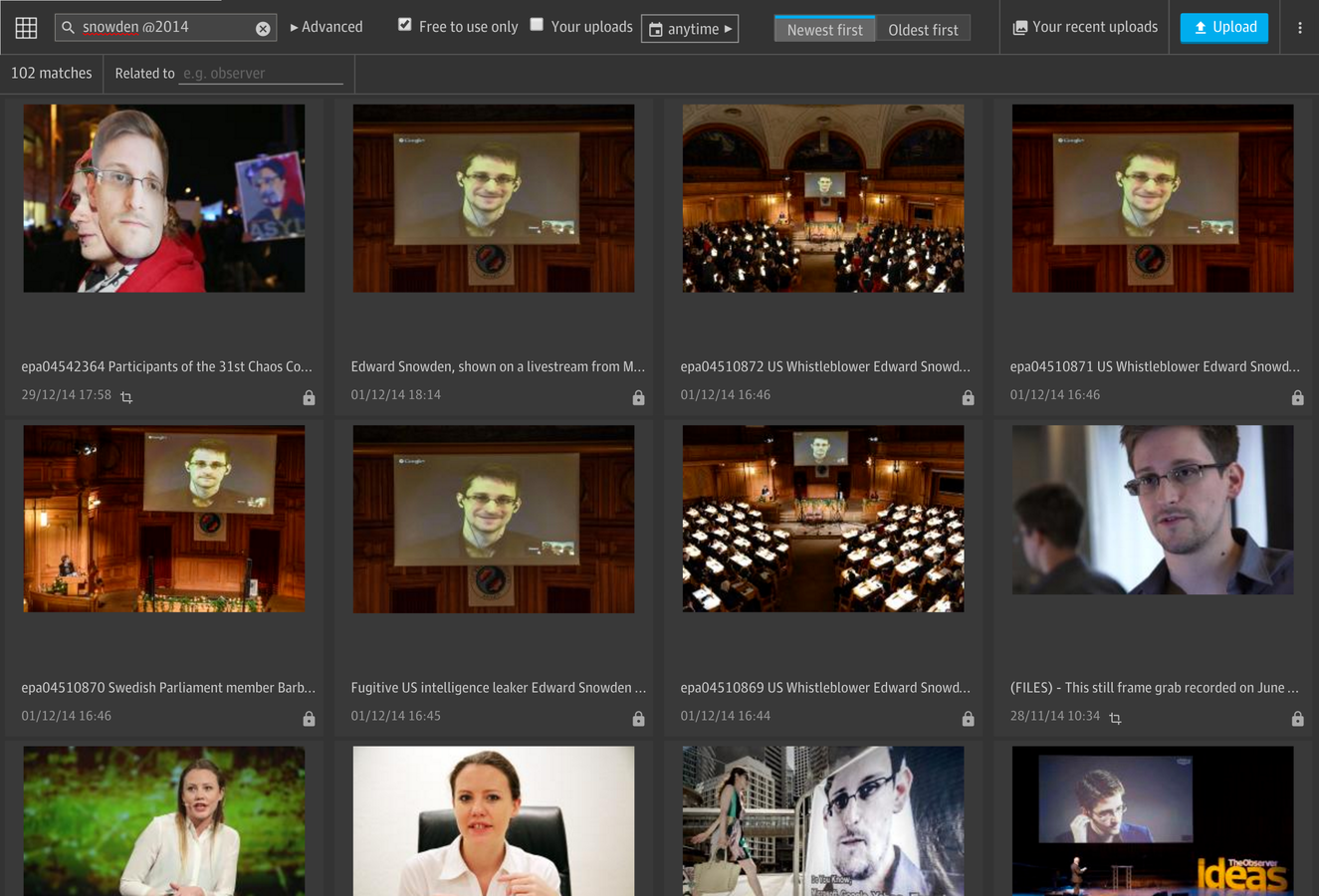Click caption 'epa04510869 US Whistleblower Edward Snowd...'

825,687
